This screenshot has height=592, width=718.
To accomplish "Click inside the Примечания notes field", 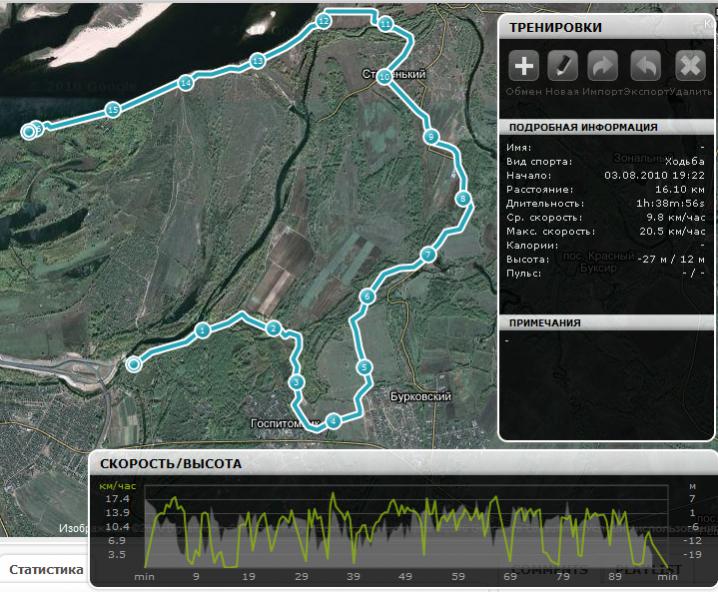I will point(606,380).
